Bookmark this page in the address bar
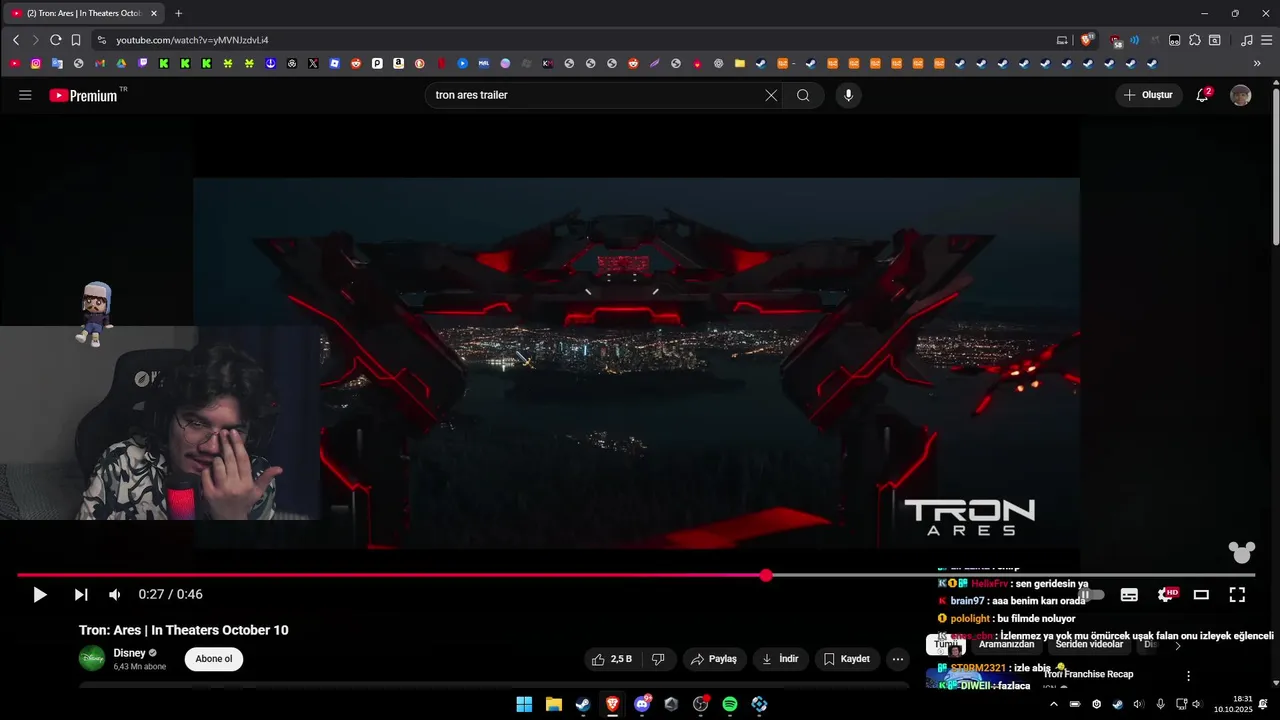This screenshot has height=720, width=1280. click(76, 40)
